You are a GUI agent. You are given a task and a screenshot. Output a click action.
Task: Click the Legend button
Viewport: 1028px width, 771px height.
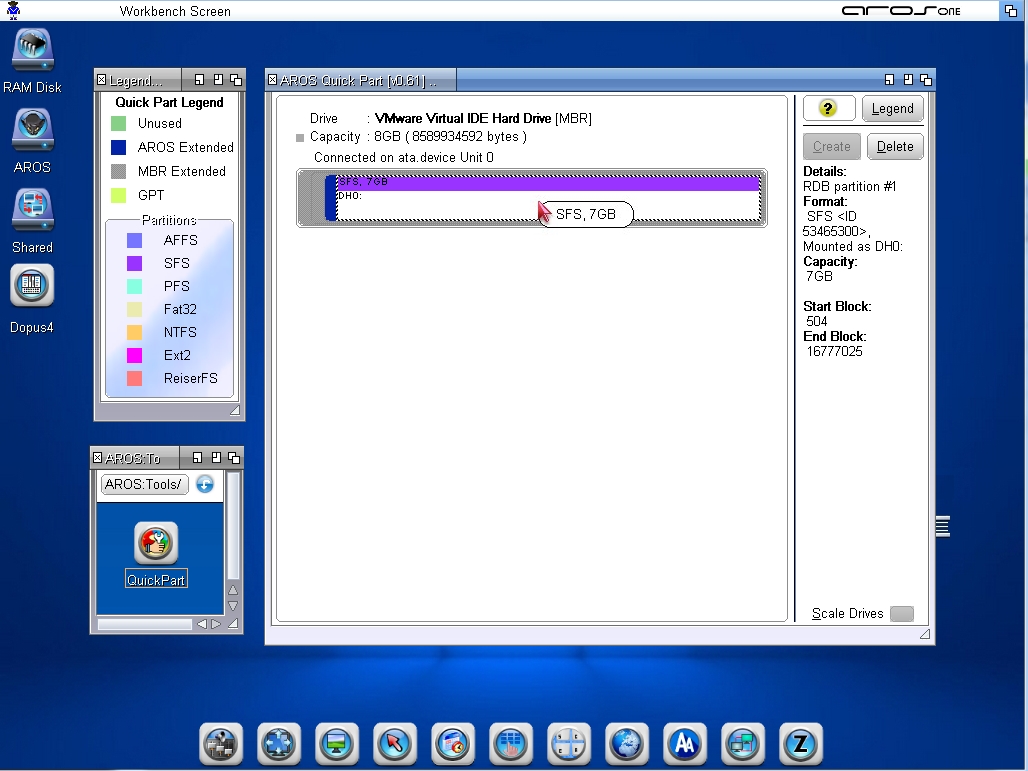(x=892, y=108)
